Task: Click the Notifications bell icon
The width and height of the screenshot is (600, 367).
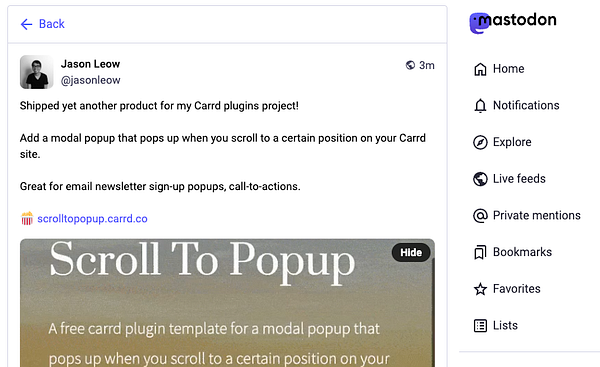Action: 480,106
